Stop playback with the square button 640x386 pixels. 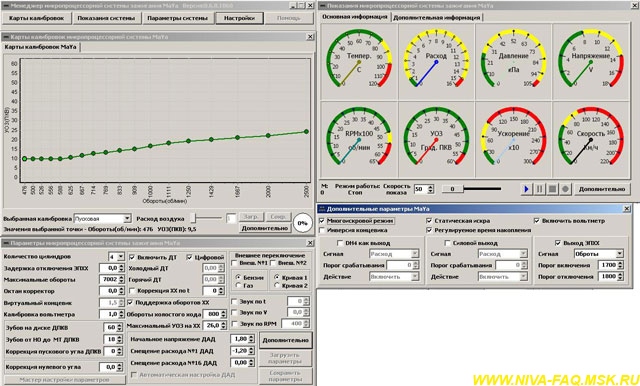point(552,189)
